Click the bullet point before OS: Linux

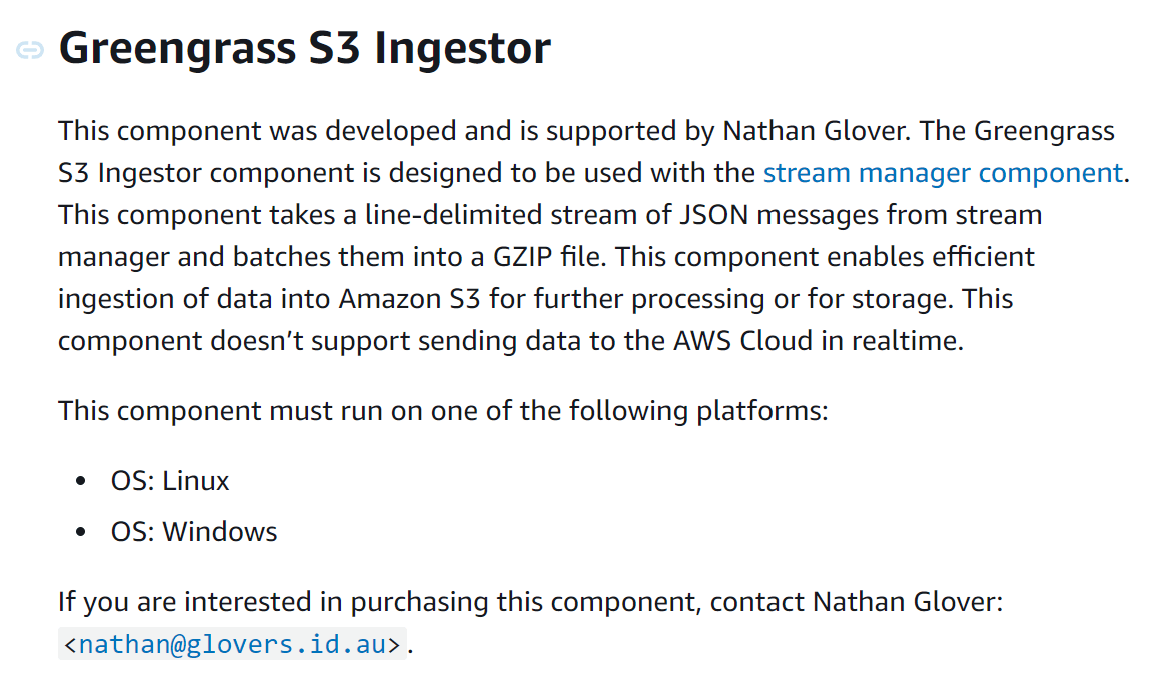pos(81,482)
